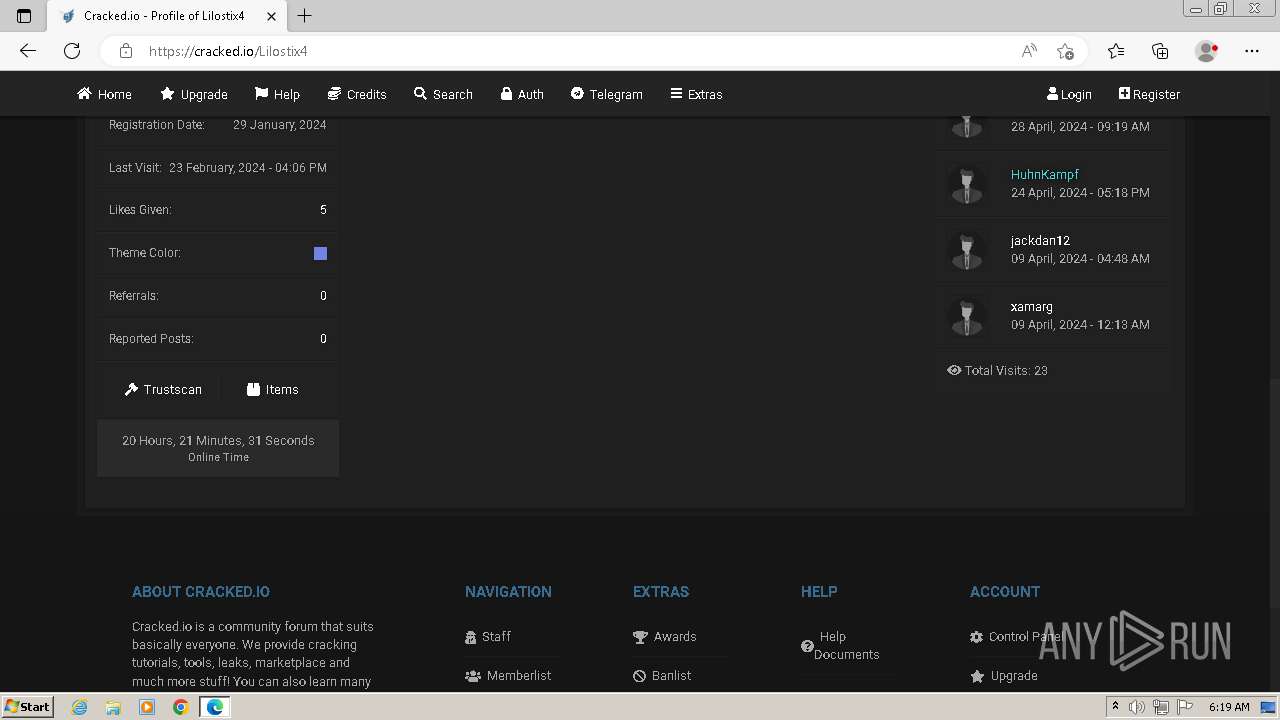This screenshot has width=1280, height=720.
Task: Click the Staff footer icon
Action: 471,637
